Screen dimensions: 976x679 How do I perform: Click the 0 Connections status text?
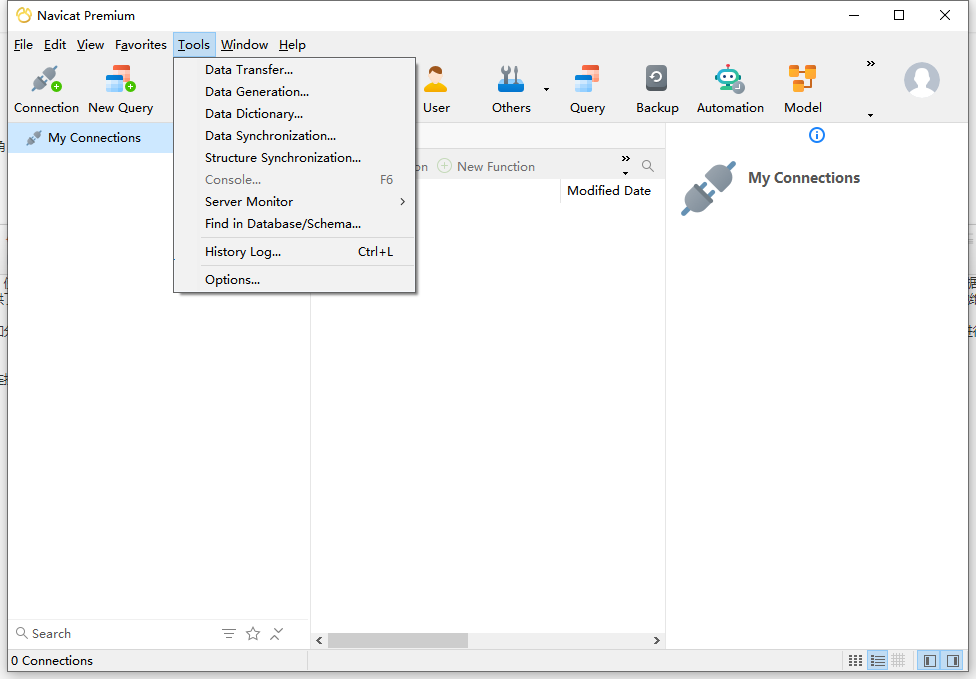(52, 660)
